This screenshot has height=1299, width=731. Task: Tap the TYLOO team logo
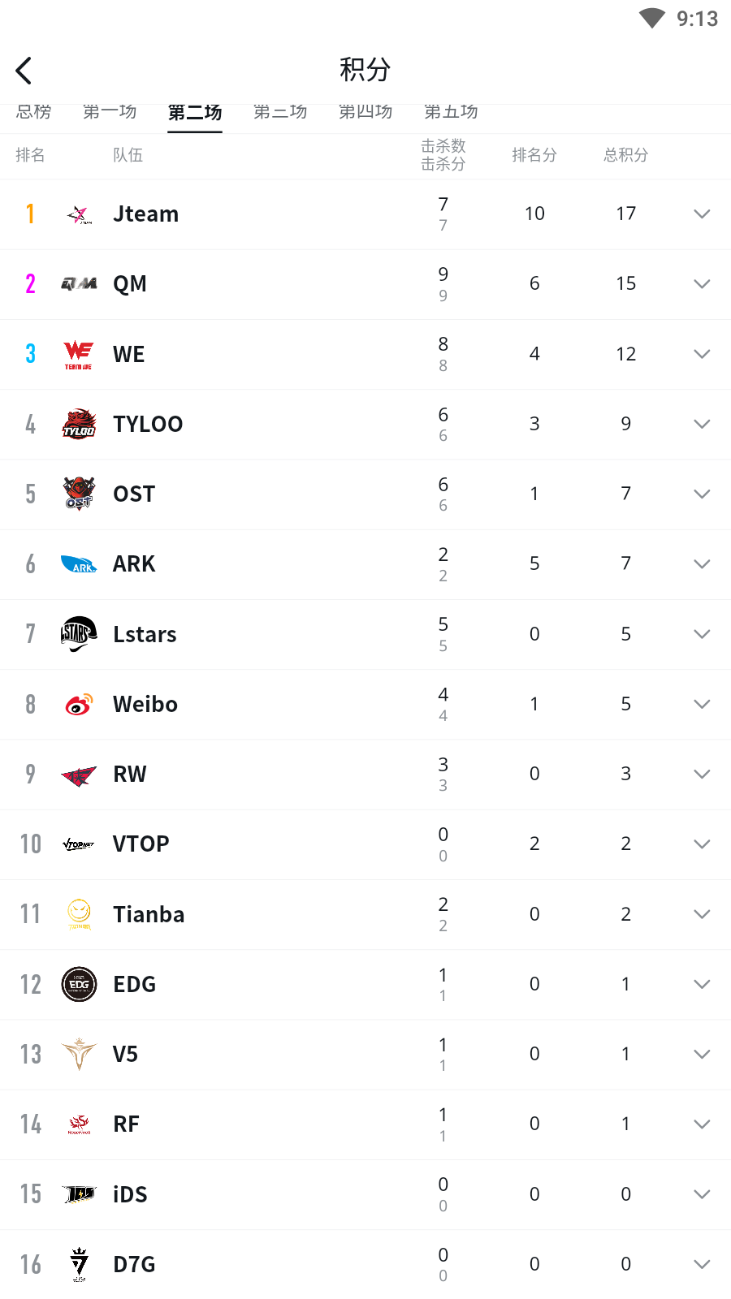tap(78, 424)
